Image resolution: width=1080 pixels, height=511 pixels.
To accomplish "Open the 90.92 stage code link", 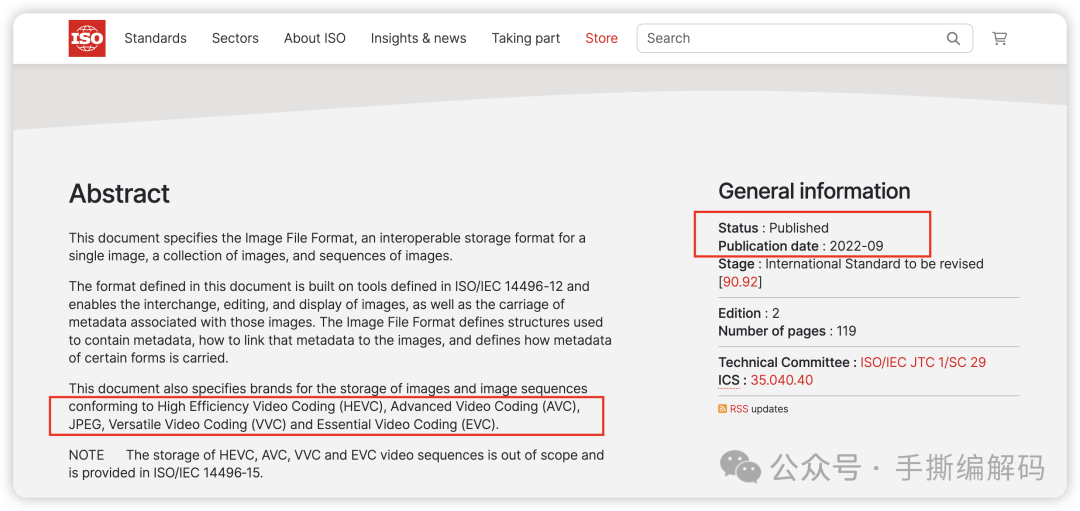I will 740,282.
